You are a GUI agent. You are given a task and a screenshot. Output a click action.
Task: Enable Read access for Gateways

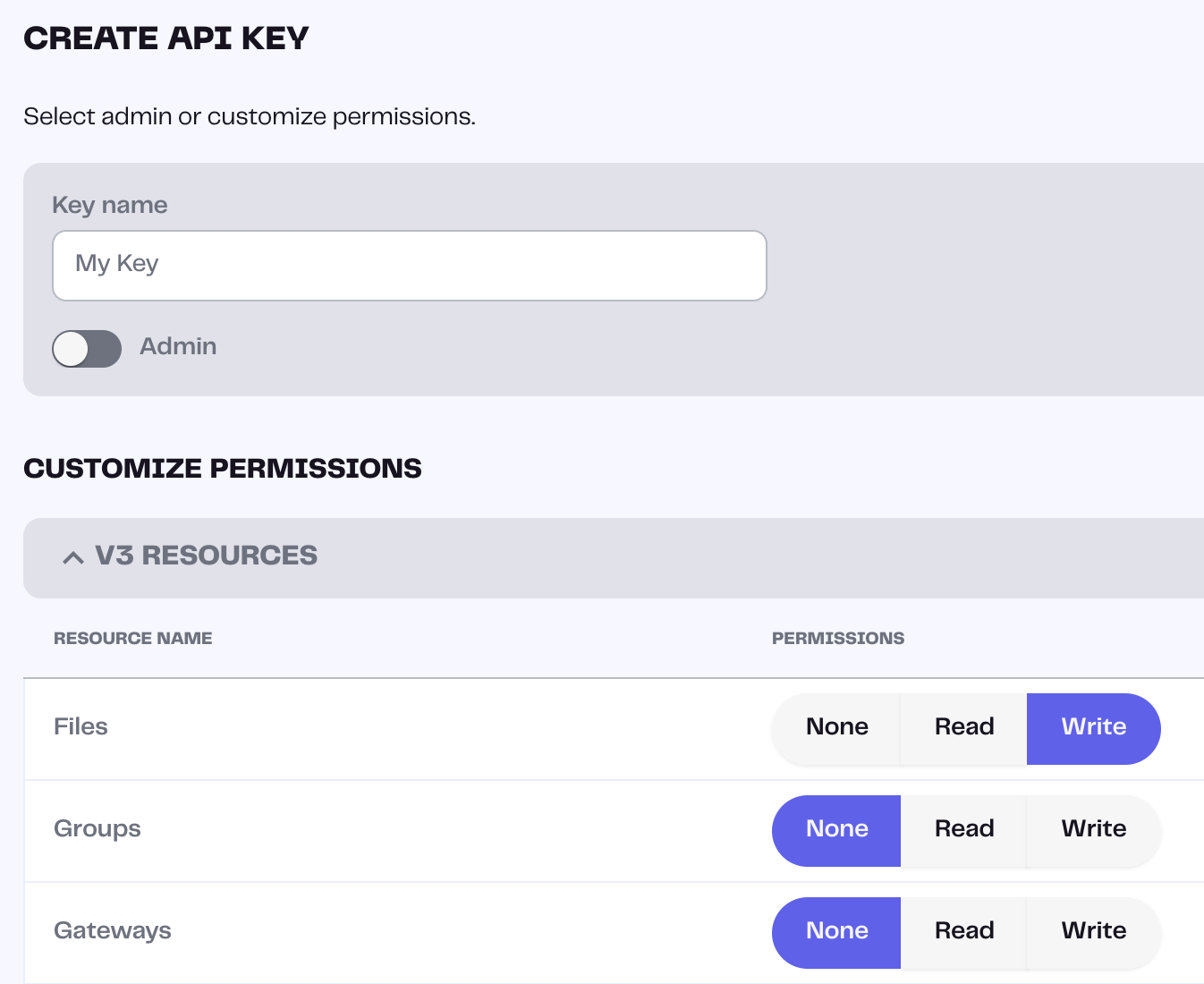[x=964, y=931]
